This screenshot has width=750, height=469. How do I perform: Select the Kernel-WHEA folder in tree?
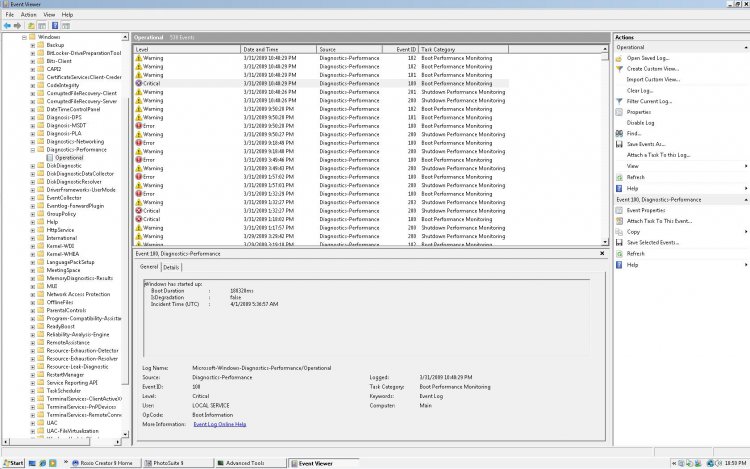point(63,254)
